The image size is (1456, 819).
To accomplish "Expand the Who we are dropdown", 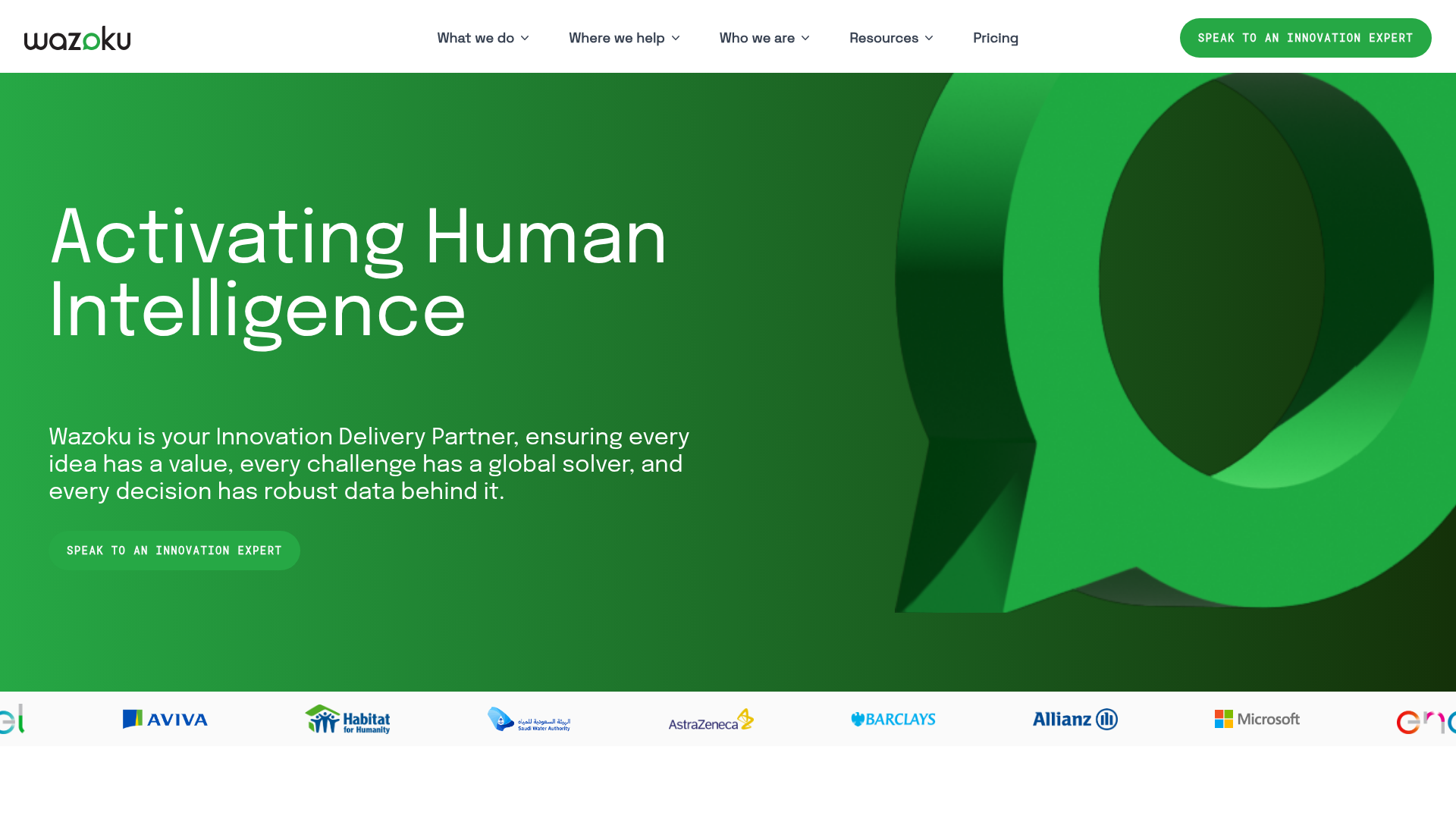I will click(764, 38).
